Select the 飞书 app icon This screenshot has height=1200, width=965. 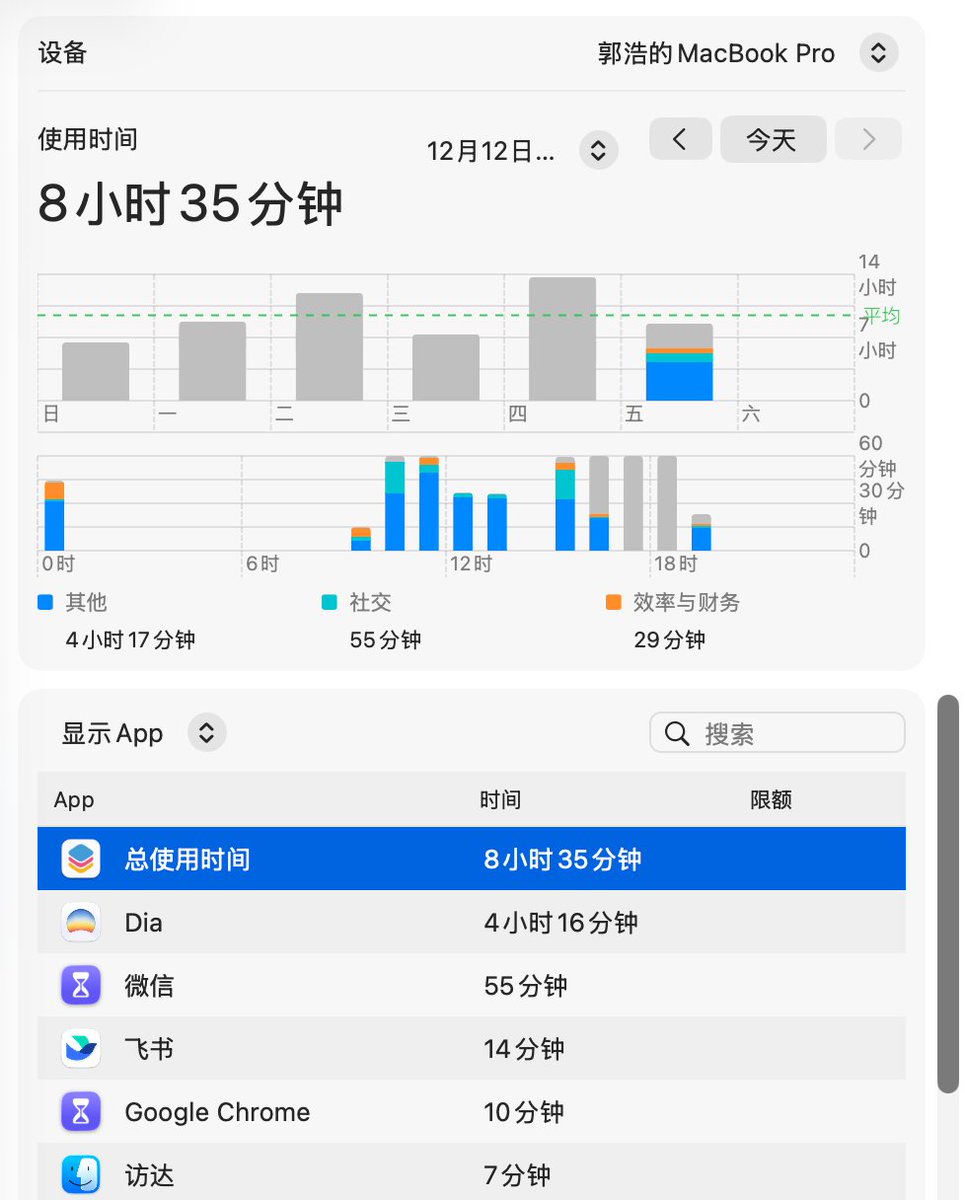[80, 1048]
